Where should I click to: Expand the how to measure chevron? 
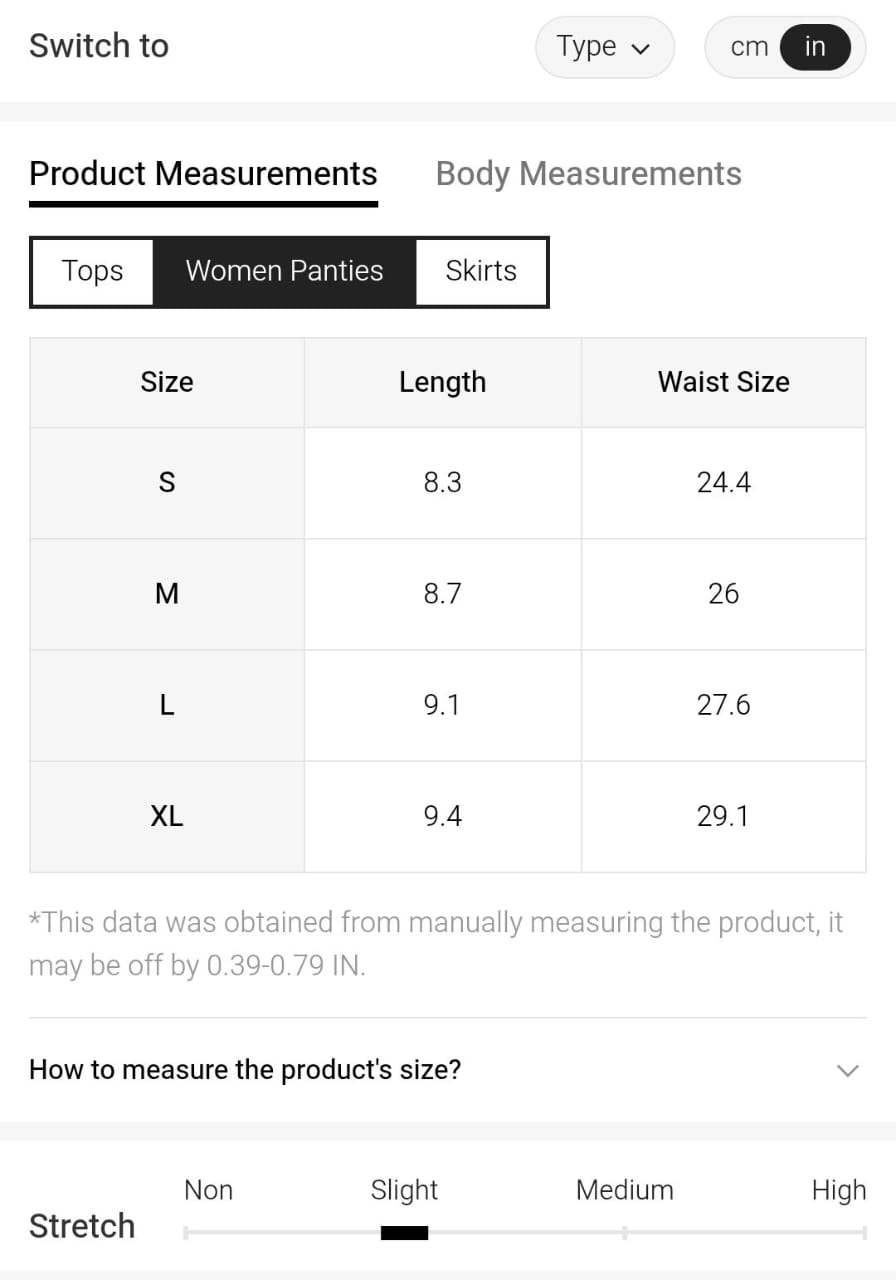(x=847, y=1070)
